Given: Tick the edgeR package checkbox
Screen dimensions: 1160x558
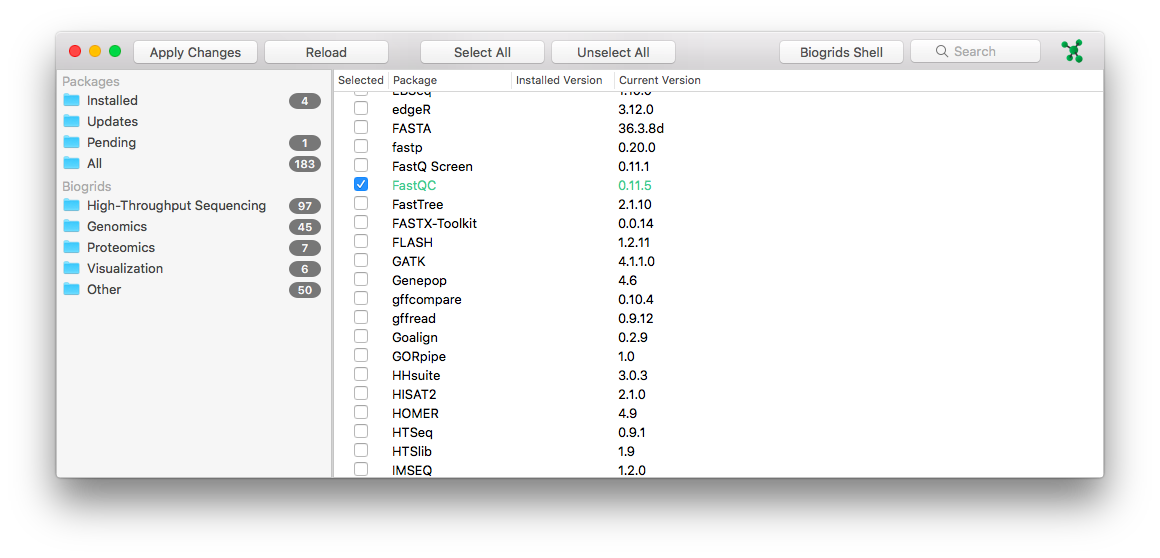Looking at the screenshot, I should [361, 109].
